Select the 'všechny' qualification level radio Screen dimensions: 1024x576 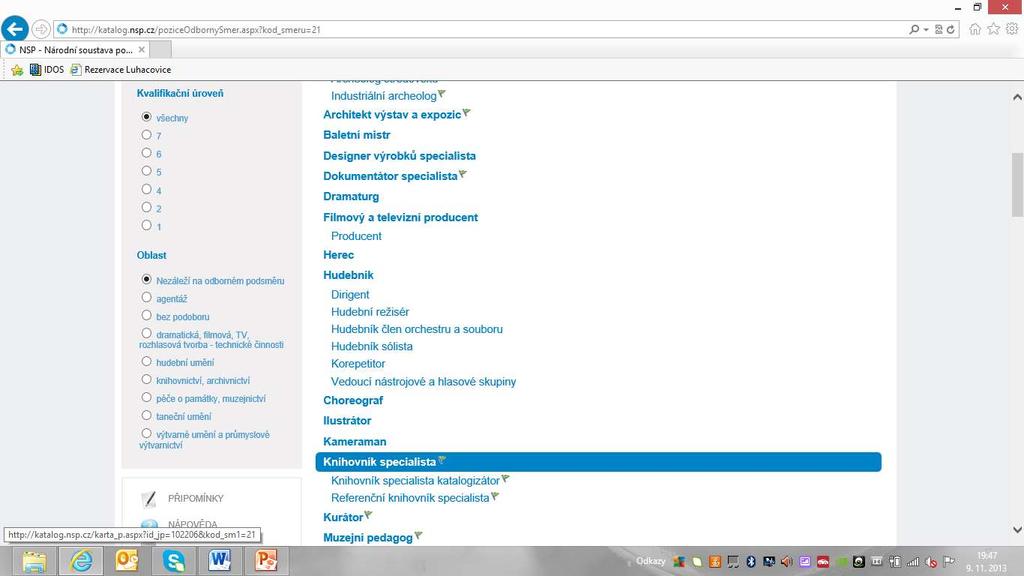[146, 117]
